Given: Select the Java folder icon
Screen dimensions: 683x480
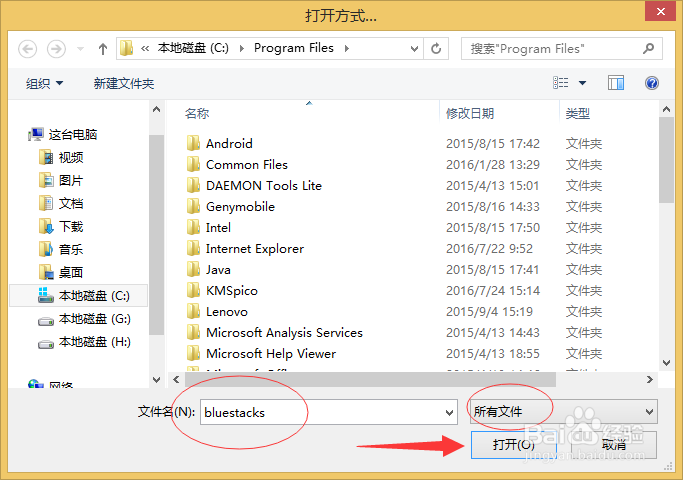Looking at the screenshot, I should [x=193, y=269].
